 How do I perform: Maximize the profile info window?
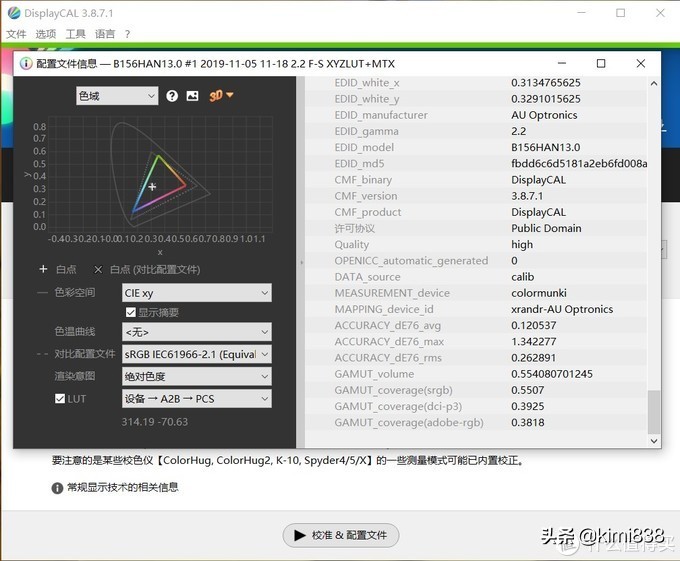tap(601, 64)
